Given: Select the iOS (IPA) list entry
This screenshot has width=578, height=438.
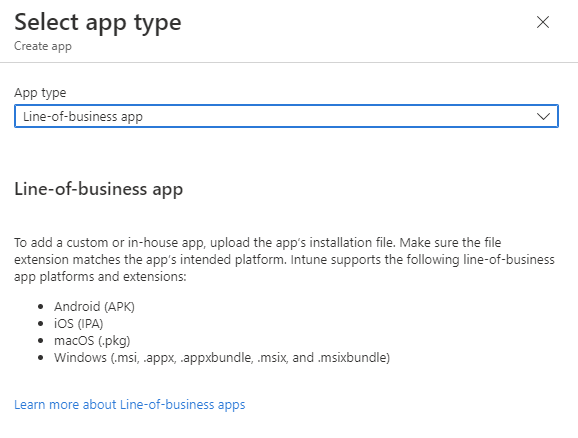Looking at the screenshot, I should (79, 324).
